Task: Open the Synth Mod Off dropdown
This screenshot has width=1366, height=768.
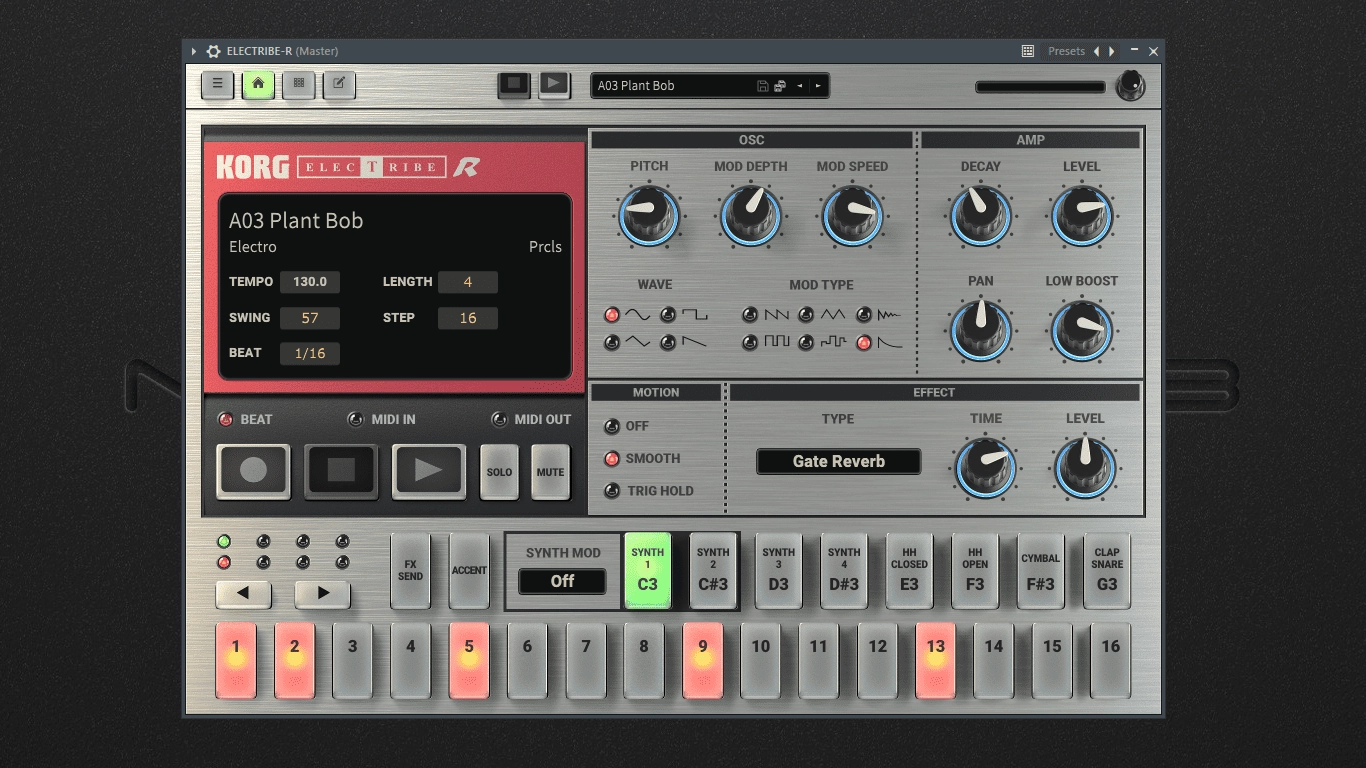Action: [562, 581]
